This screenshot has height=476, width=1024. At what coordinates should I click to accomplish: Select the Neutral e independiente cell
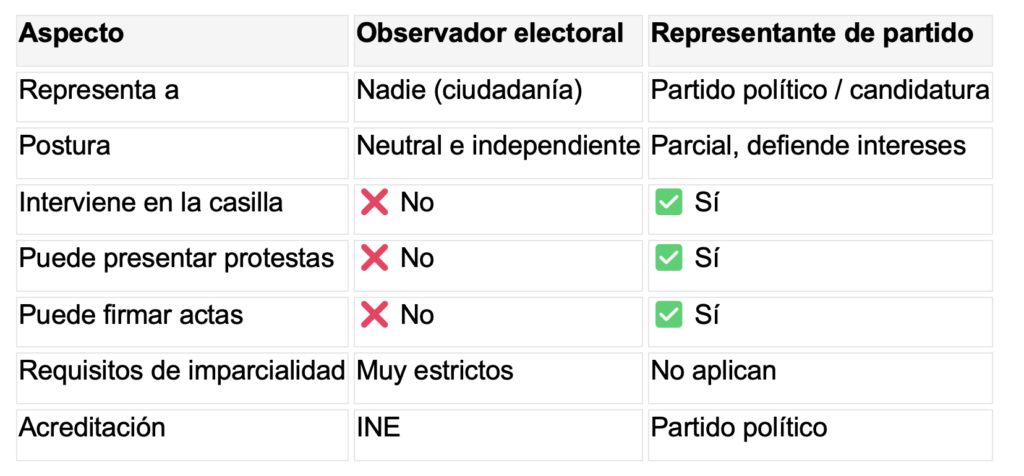coord(498,146)
